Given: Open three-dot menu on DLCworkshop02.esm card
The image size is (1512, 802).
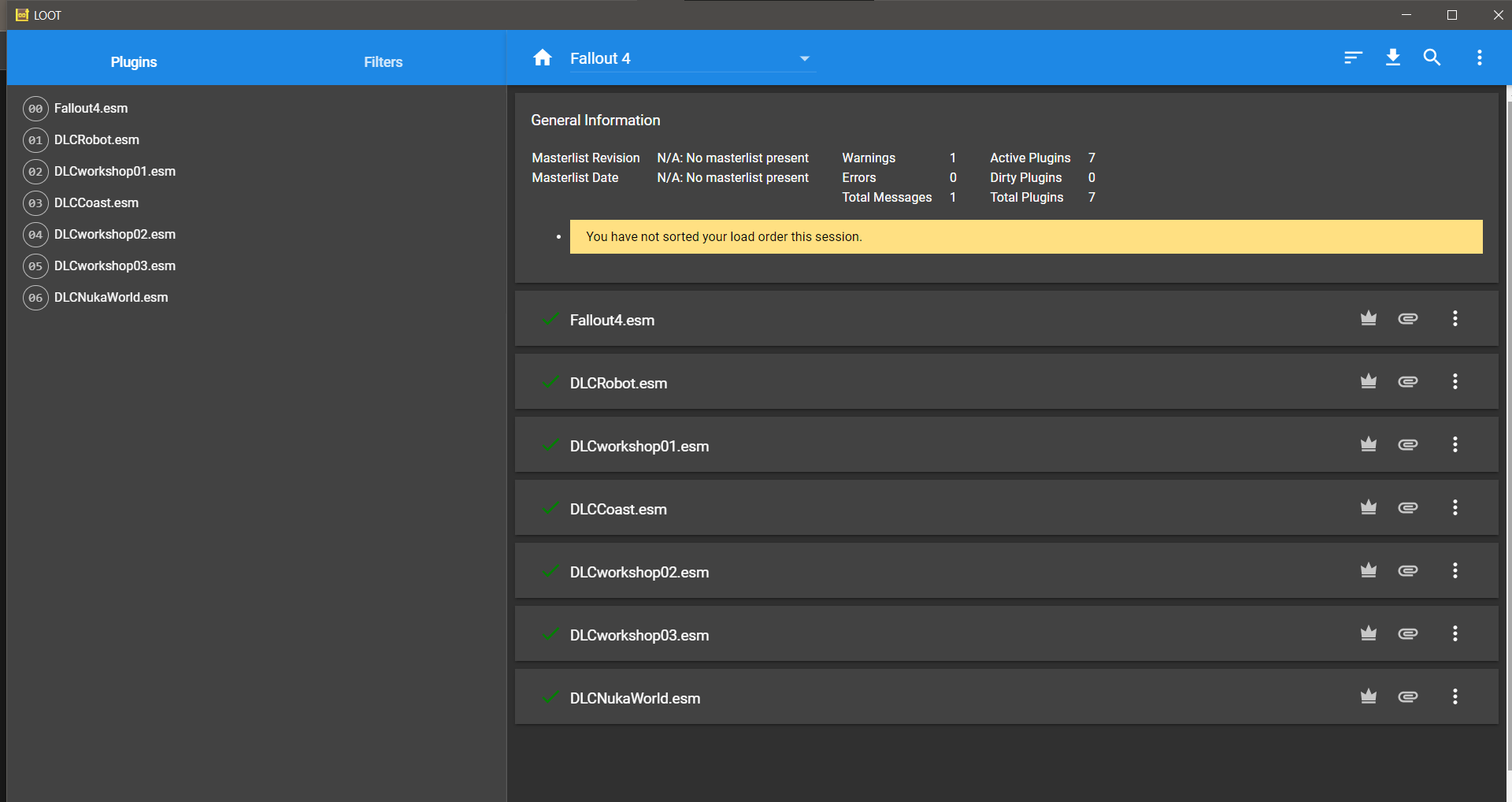Looking at the screenshot, I should 1455,570.
